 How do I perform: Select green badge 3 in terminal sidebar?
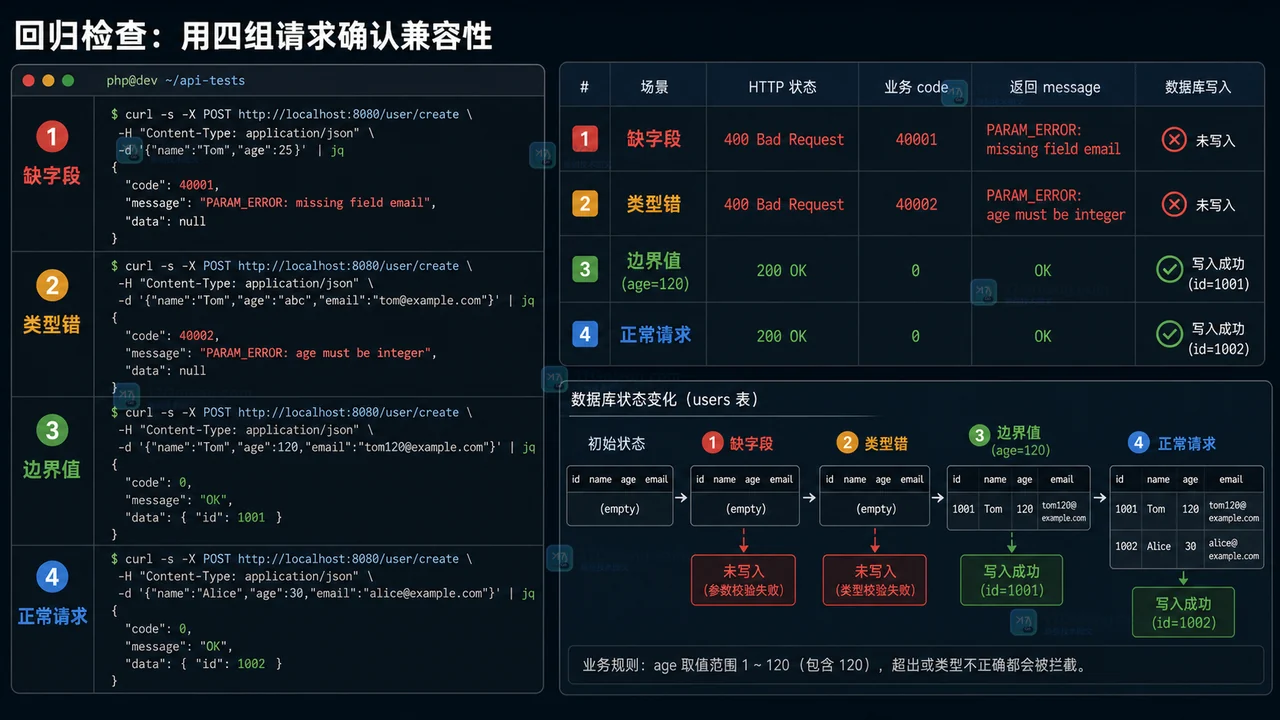point(52,431)
